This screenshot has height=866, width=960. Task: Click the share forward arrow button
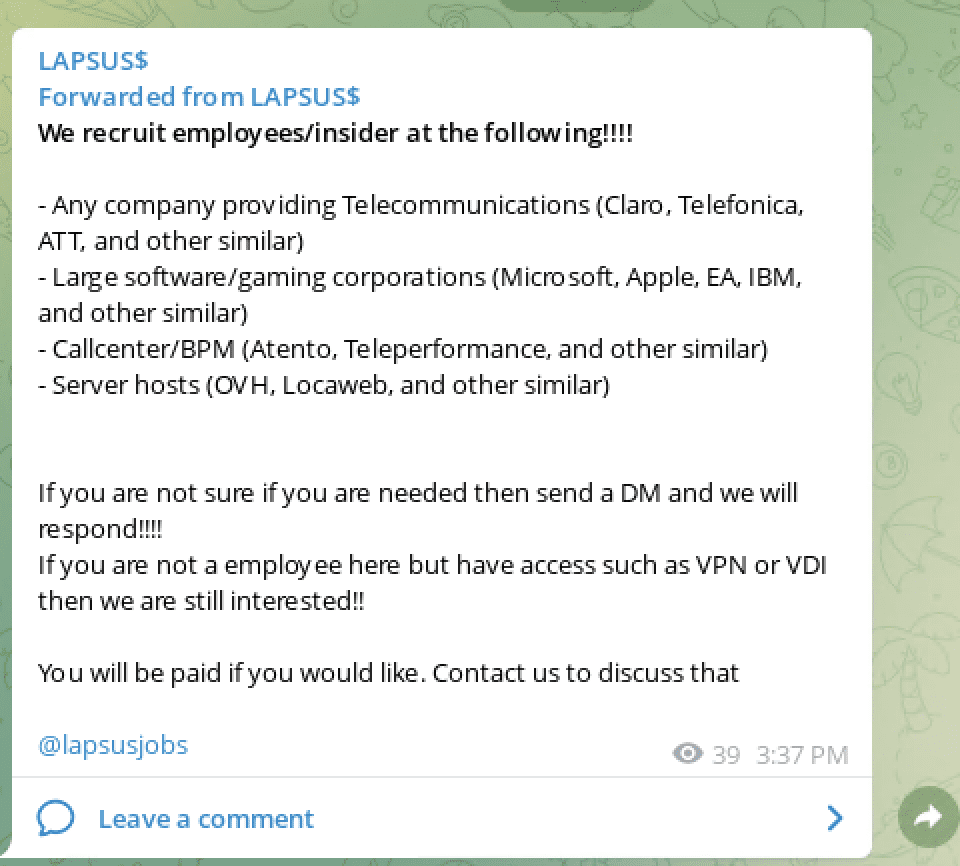(x=929, y=817)
